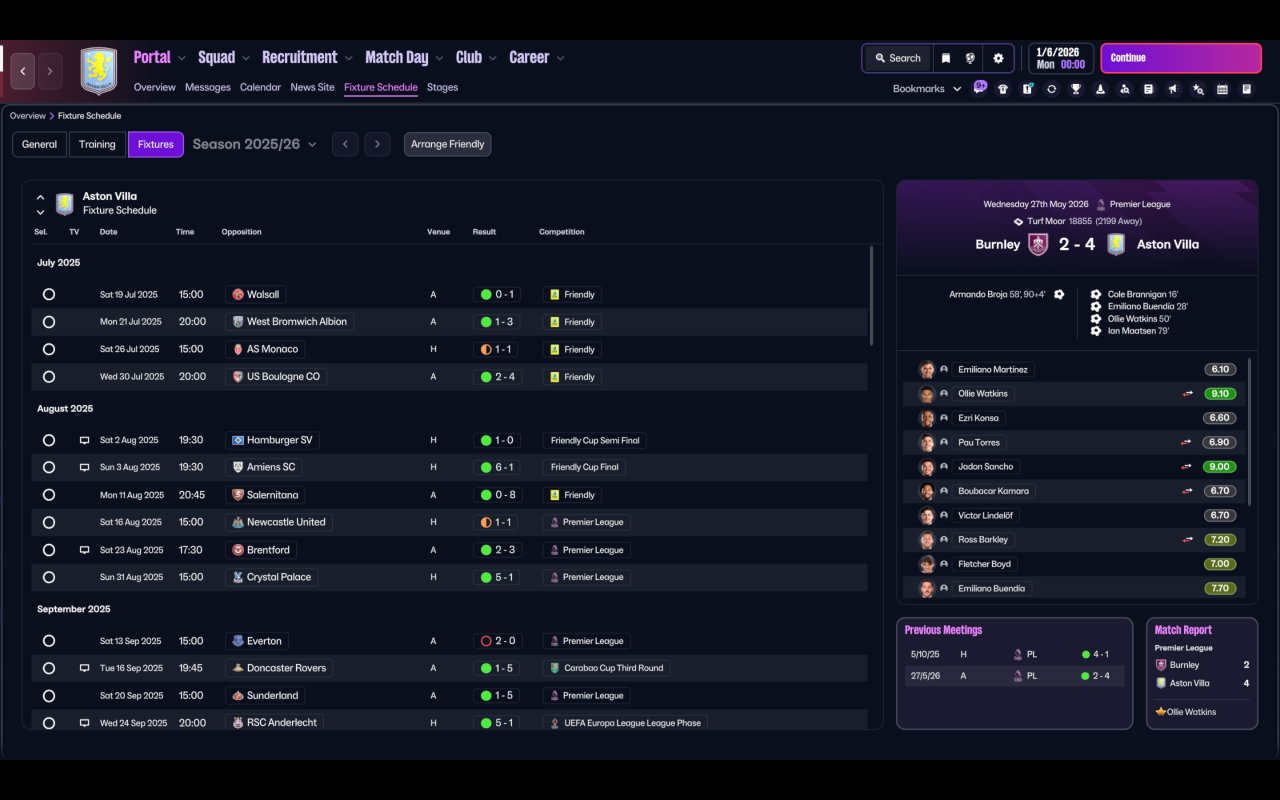
Task: Open the Overview sub-tab
Action: tap(155, 87)
